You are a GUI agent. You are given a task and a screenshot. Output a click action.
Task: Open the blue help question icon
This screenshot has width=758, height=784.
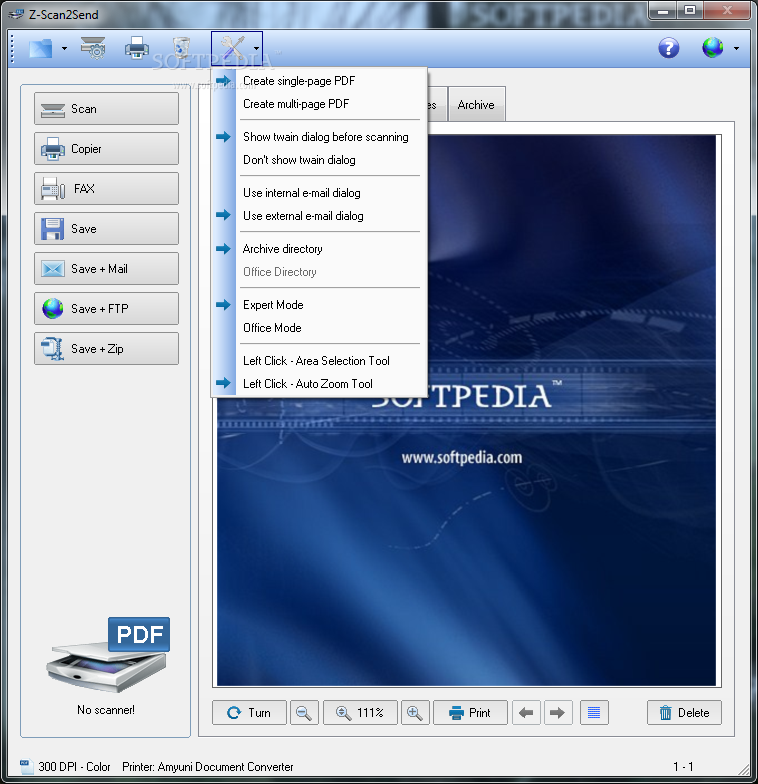click(668, 48)
